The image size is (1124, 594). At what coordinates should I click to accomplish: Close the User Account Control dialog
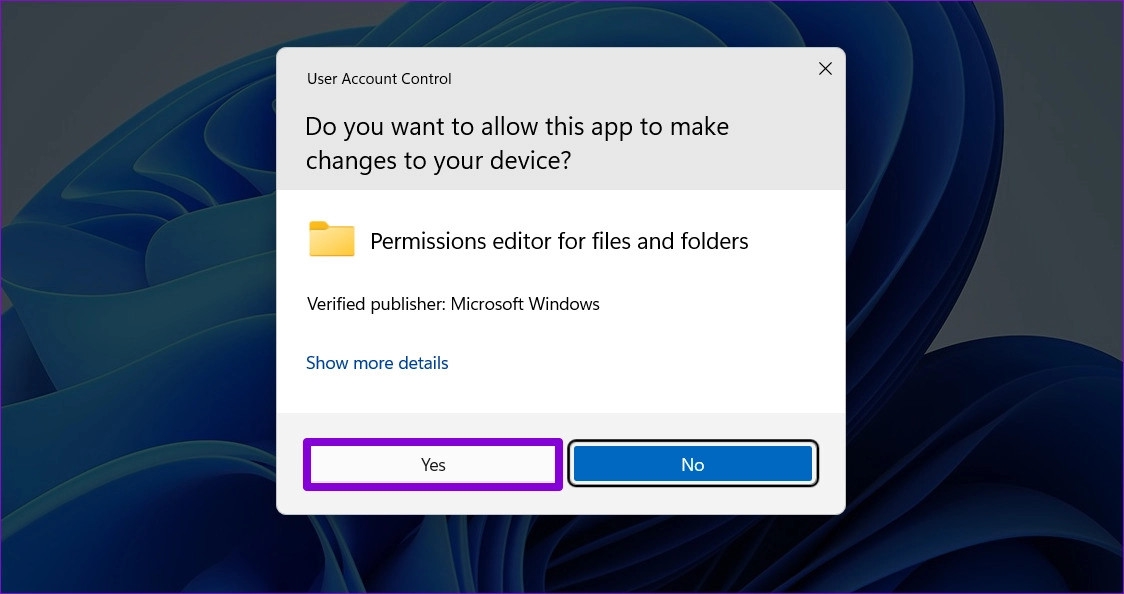[x=825, y=69]
